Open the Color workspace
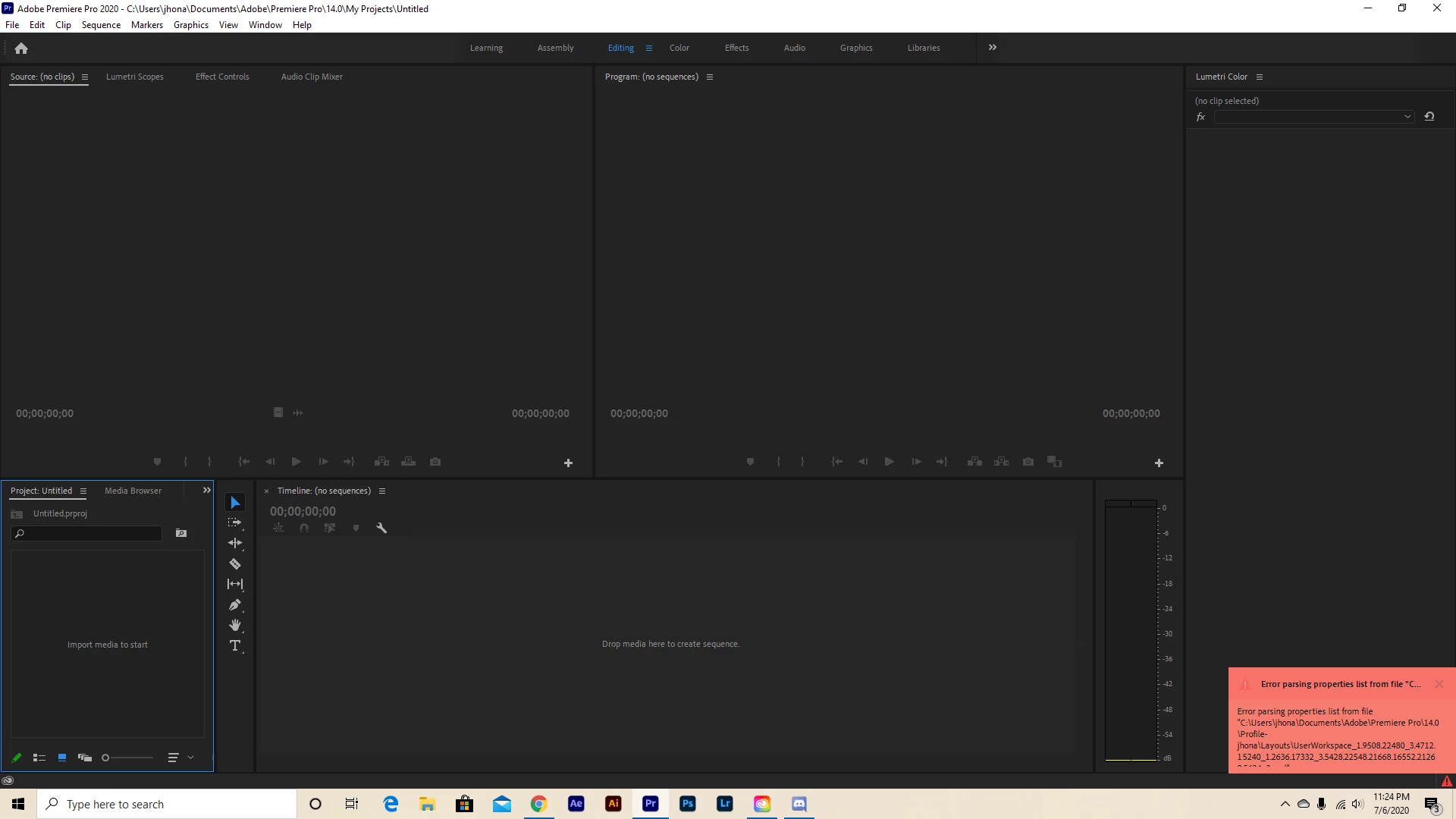Image resolution: width=1456 pixels, height=819 pixels. pos(679,48)
